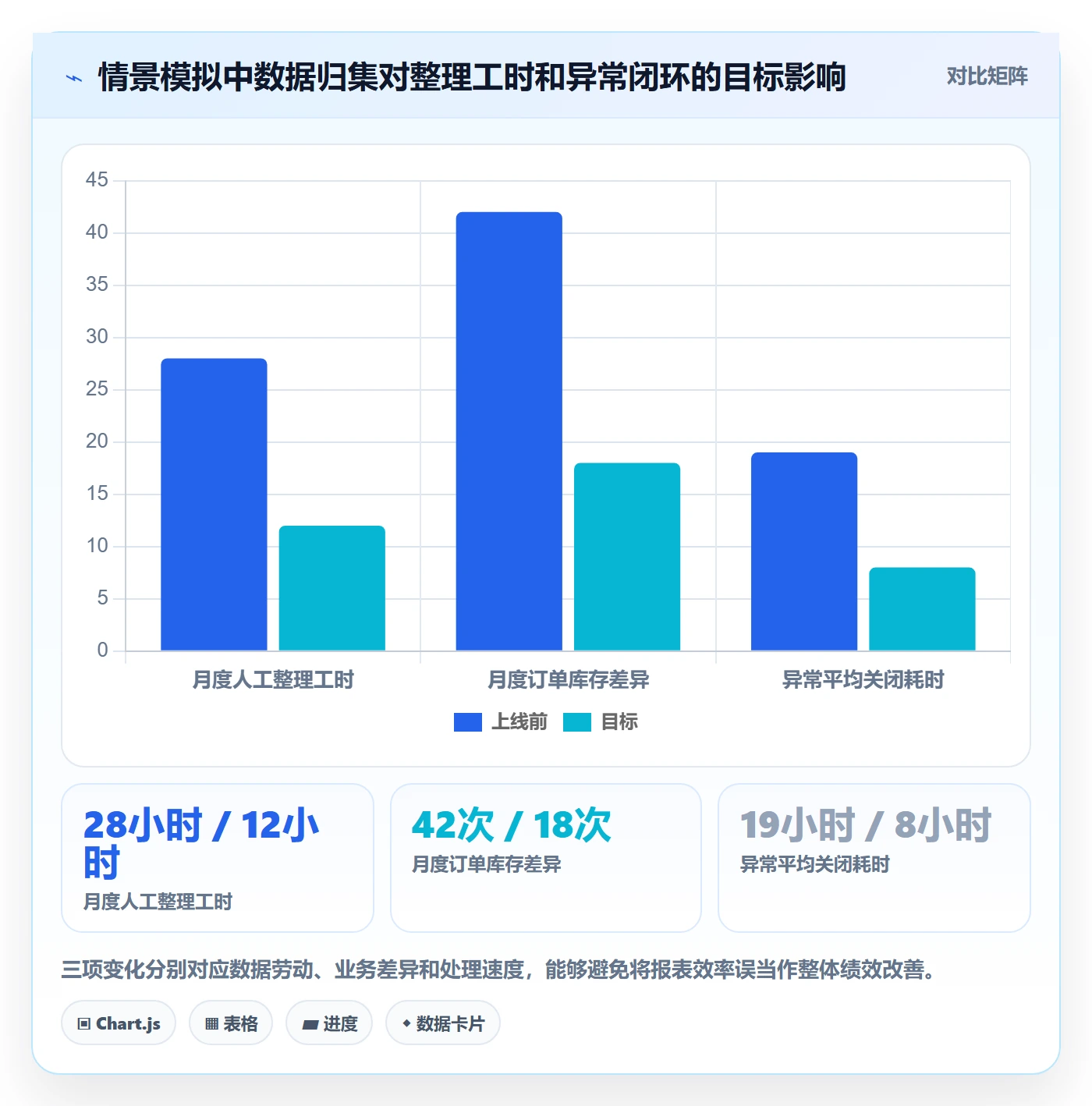Click the y-axis tick value 30
Image resolution: width=1092 pixels, height=1106 pixels.
[x=97, y=337]
